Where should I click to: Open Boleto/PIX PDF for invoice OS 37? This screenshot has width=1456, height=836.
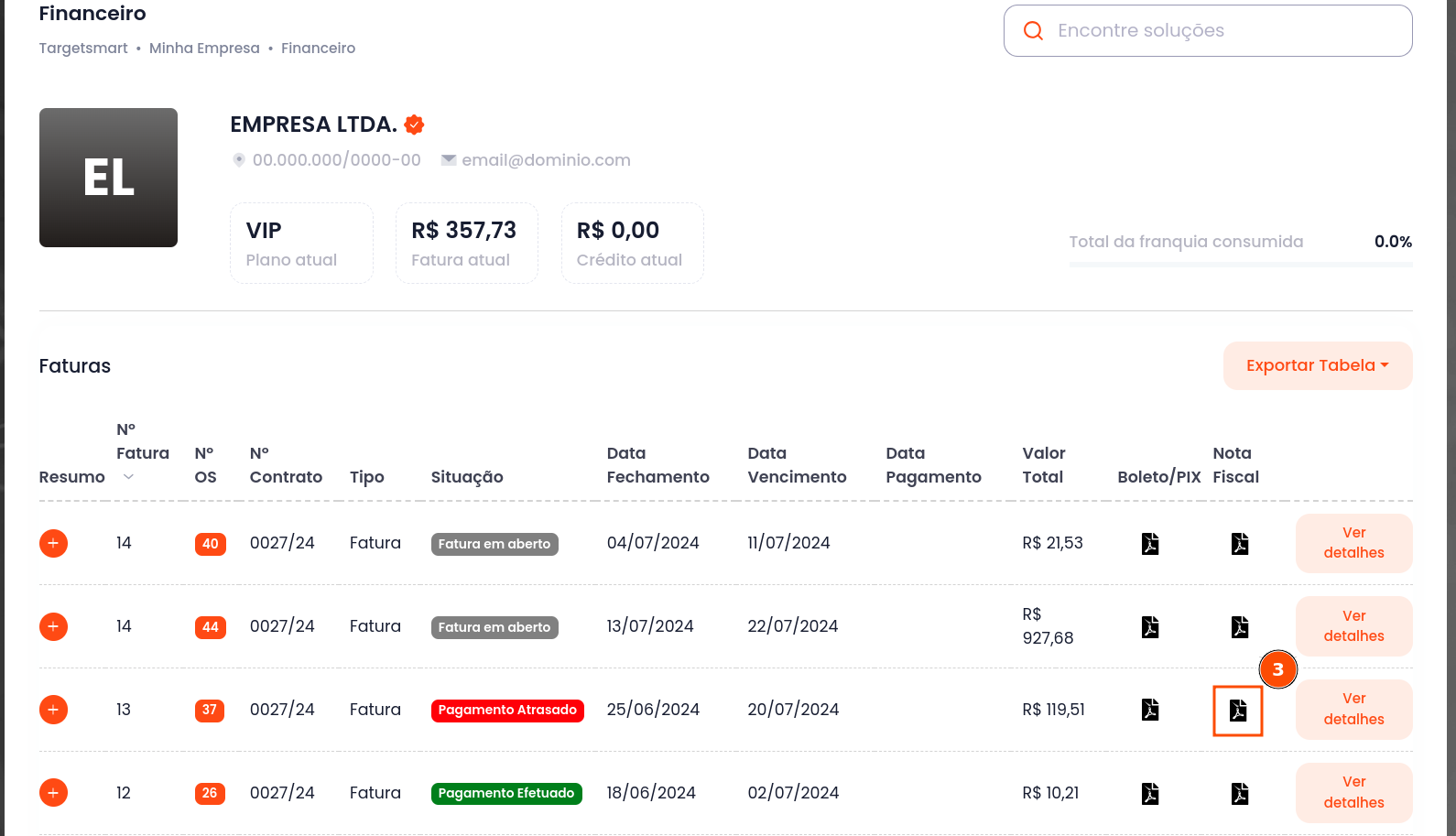click(x=1150, y=710)
